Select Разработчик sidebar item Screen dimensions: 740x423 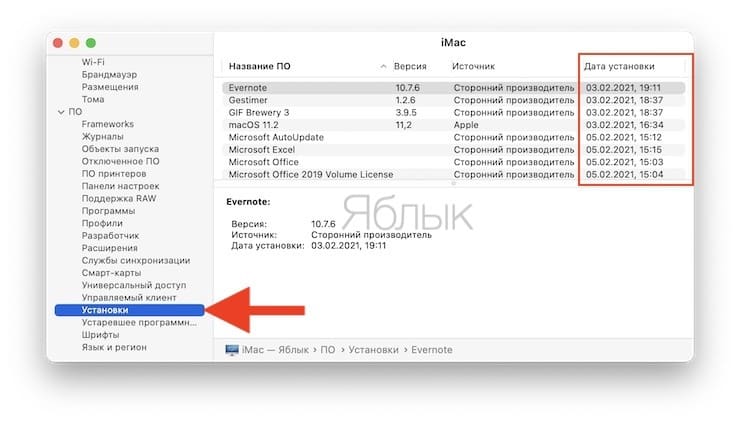click(x=110, y=236)
